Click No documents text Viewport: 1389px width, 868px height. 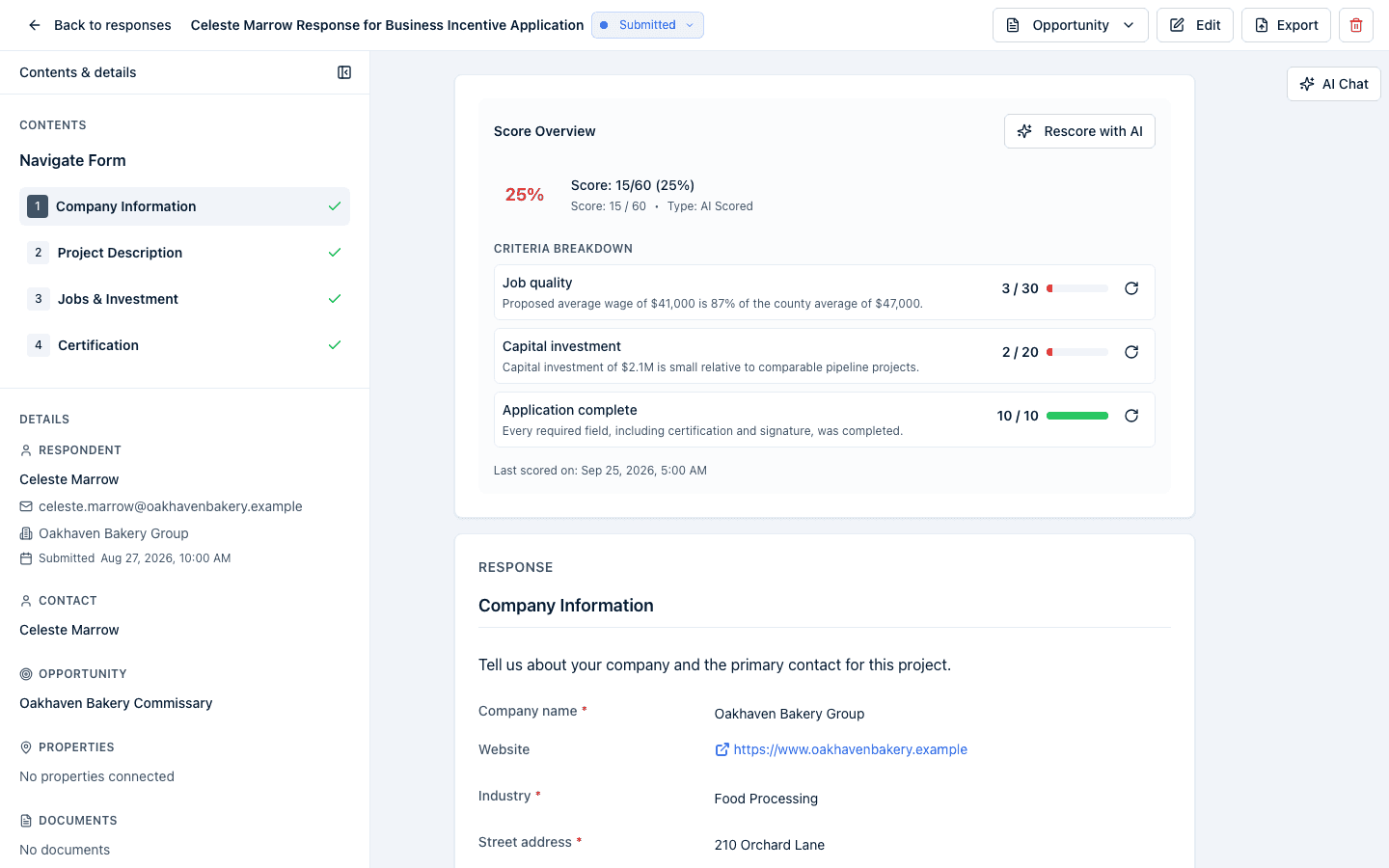tap(65, 850)
